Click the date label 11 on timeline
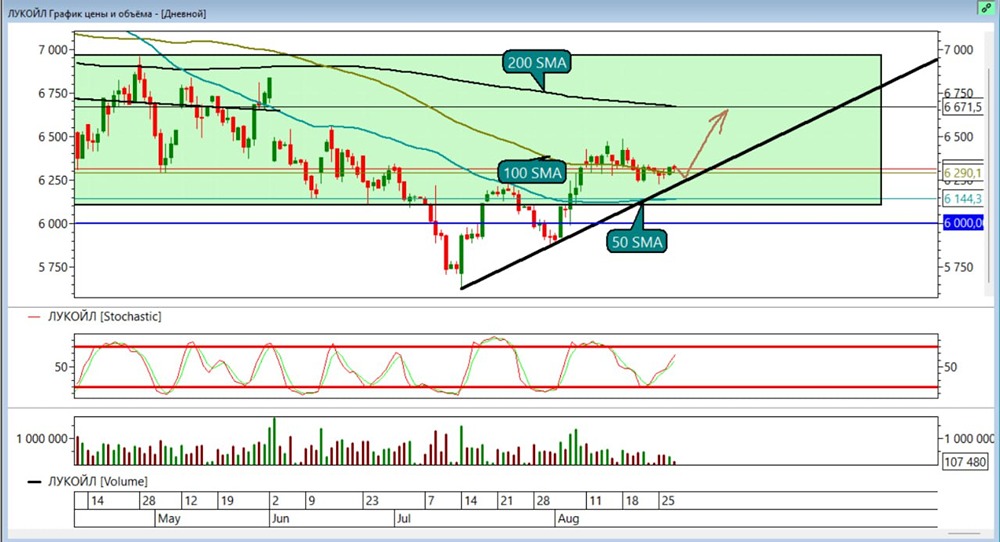The height and width of the screenshot is (542, 1000). click(x=595, y=501)
